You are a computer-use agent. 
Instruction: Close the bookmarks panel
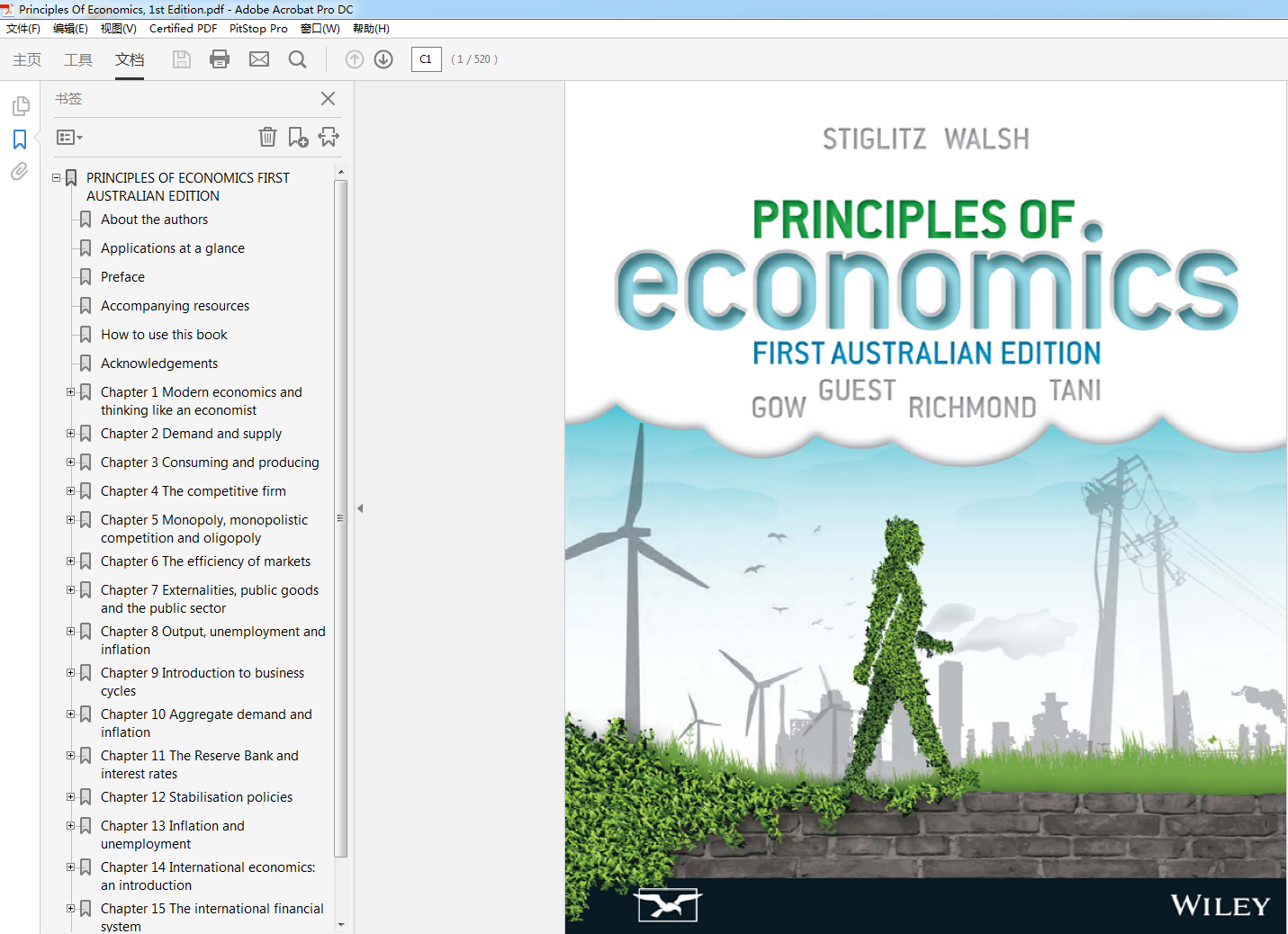pos(329,98)
